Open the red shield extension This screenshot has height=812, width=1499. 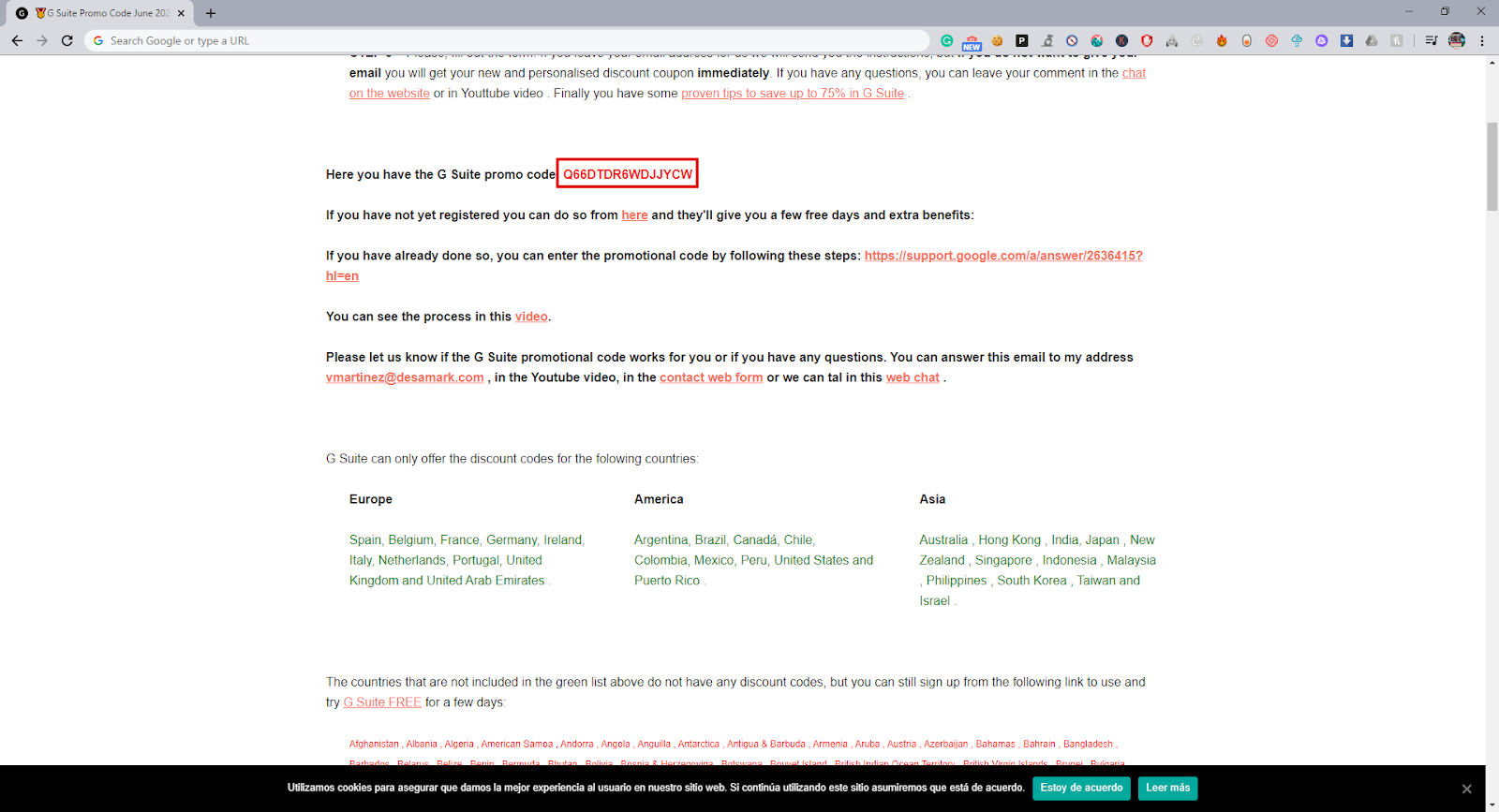click(1147, 40)
